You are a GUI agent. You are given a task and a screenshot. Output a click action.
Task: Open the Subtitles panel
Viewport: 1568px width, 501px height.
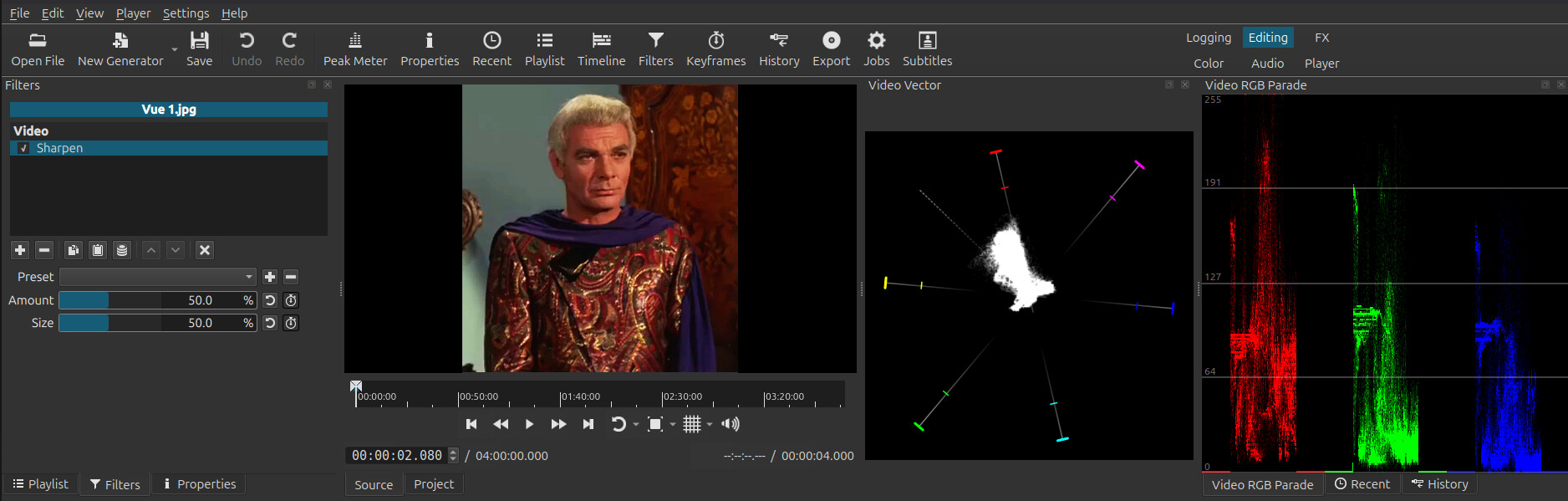click(926, 49)
